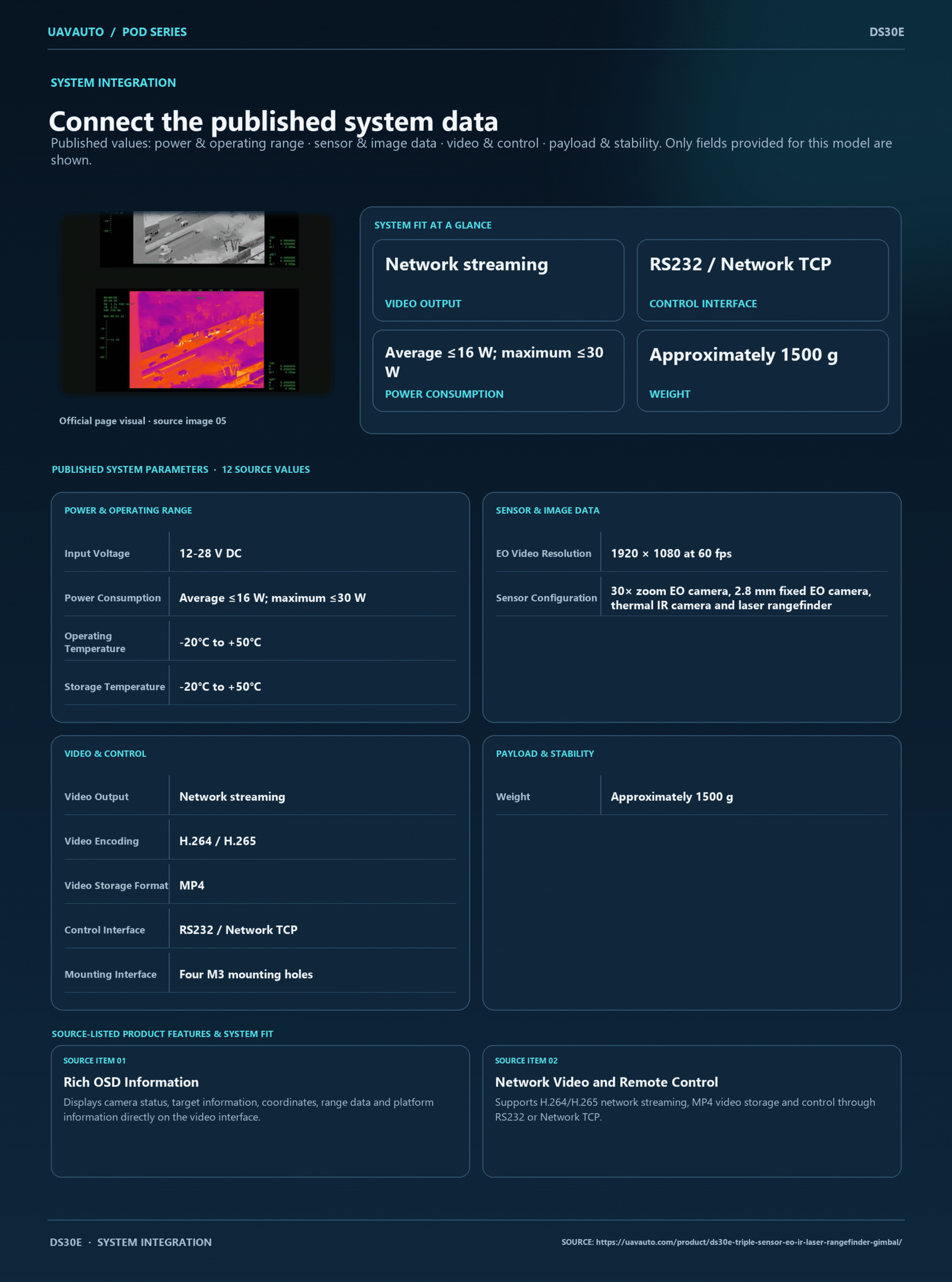Select the RS232 / Network TCP control interface card
Screen dimensions: 952x1282
762,280
